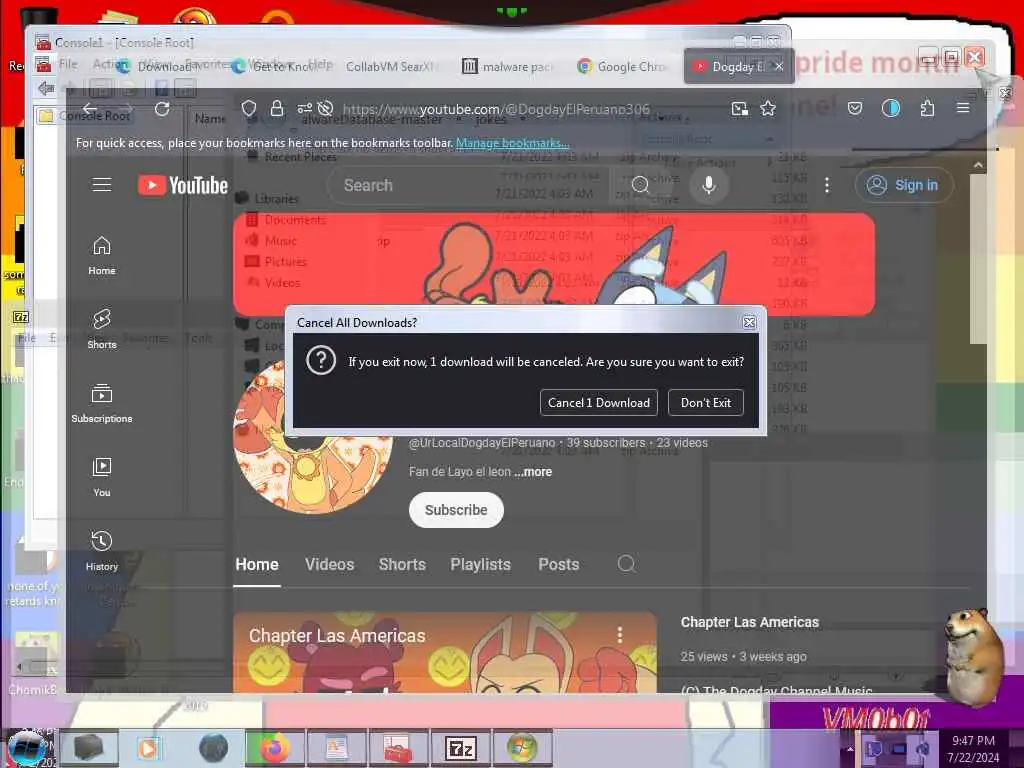Switch to the malware pack browser tab
The height and width of the screenshot is (768, 1024).
click(508, 67)
